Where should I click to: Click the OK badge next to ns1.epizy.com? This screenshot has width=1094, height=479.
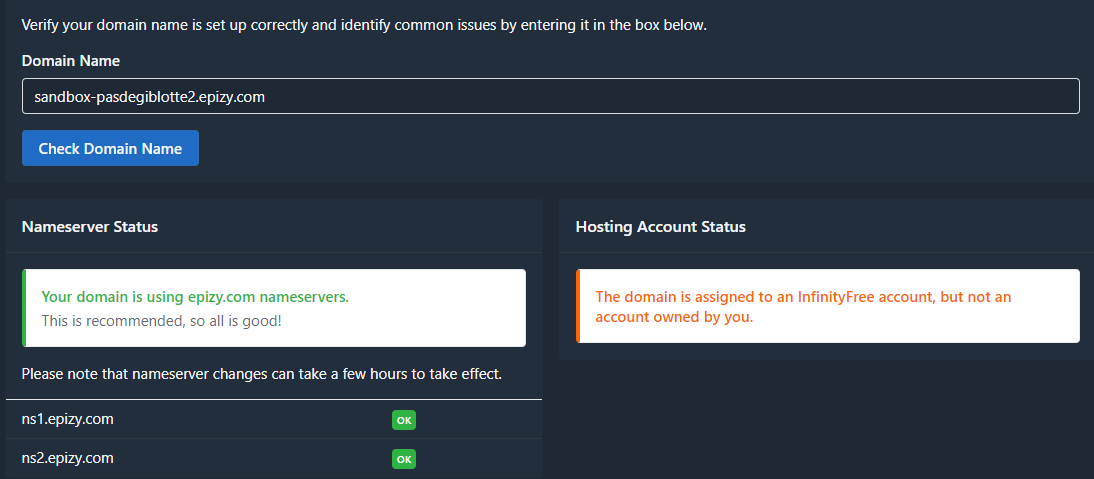[x=404, y=420]
